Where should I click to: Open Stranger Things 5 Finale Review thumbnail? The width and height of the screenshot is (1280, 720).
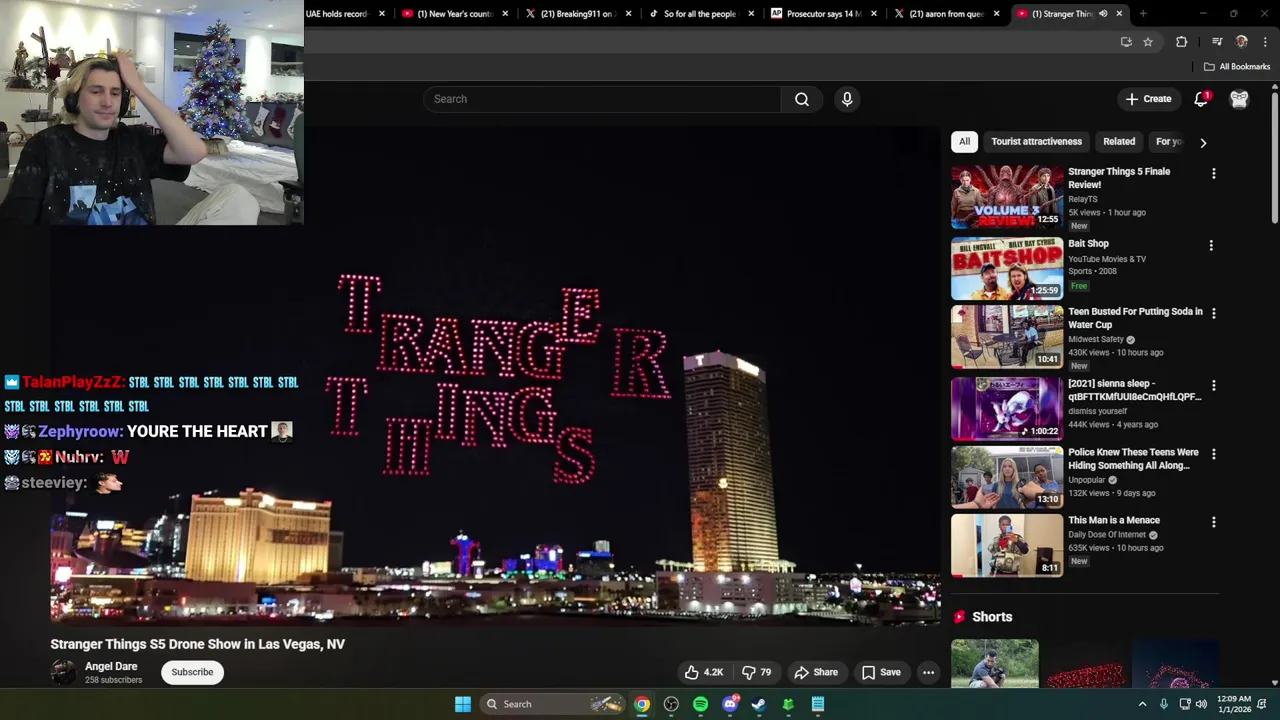tap(1007, 197)
